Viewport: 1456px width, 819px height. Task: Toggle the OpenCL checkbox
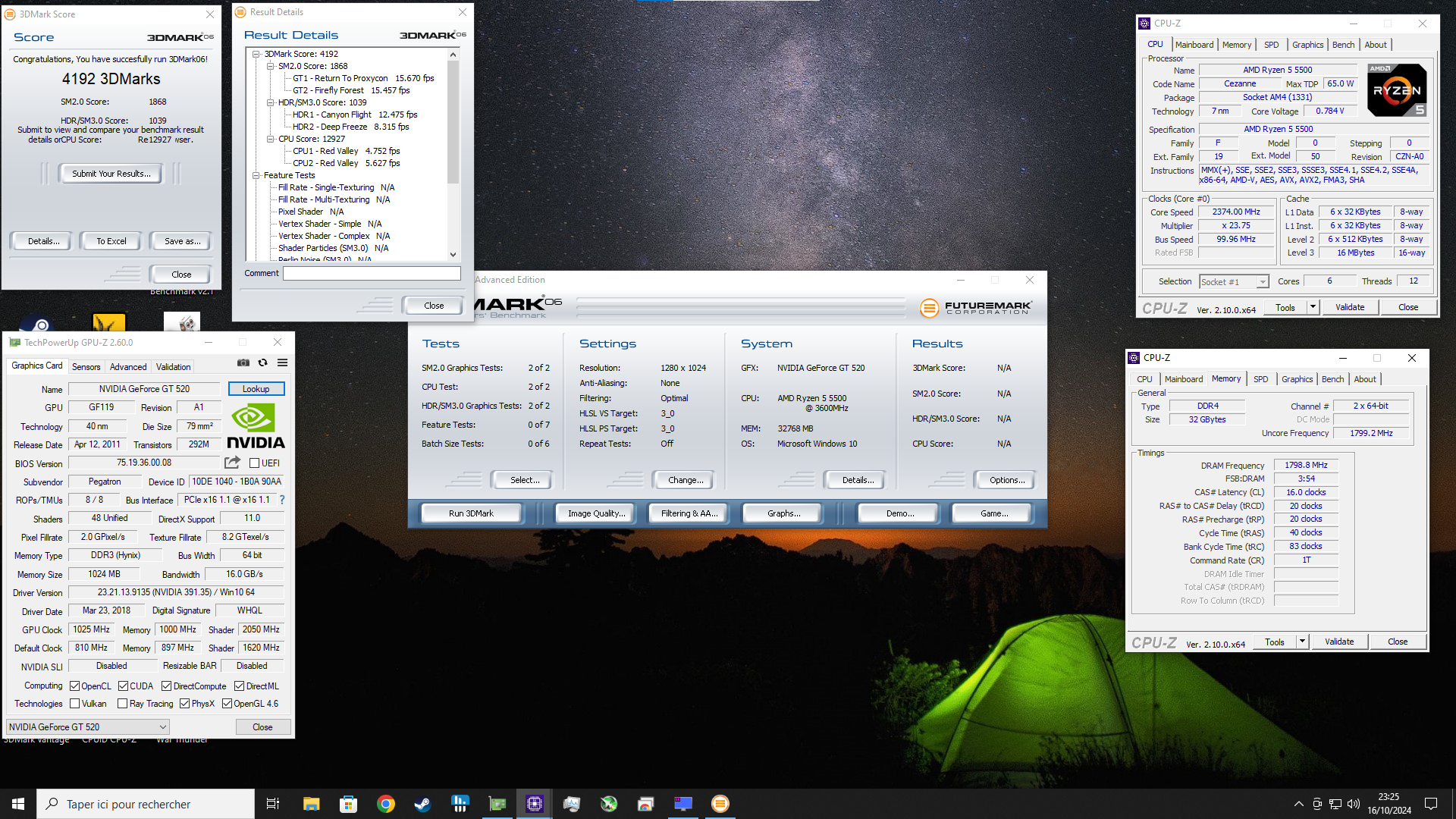pyautogui.click(x=74, y=686)
